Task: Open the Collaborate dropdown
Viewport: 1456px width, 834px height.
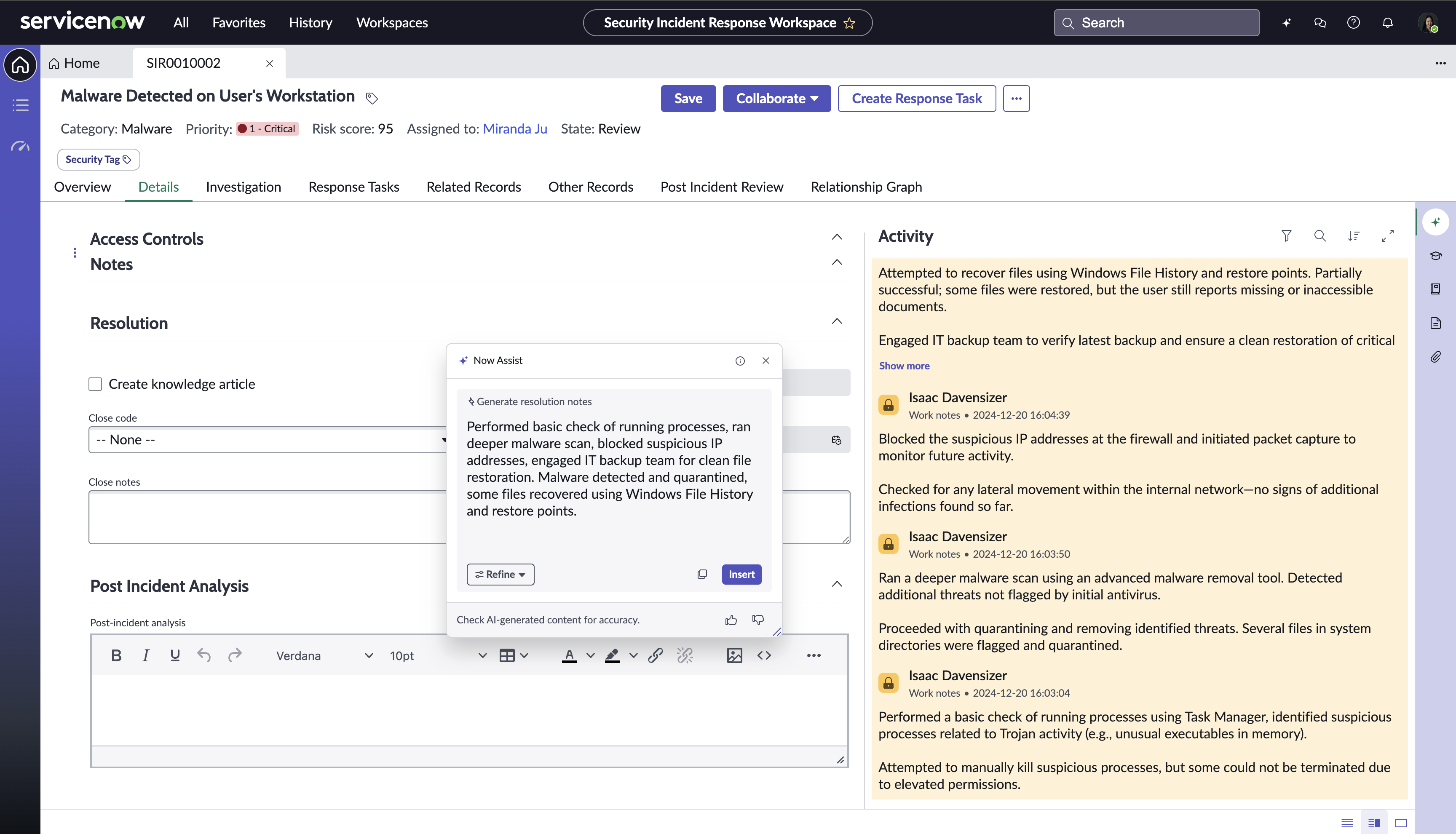Action: point(777,99)
